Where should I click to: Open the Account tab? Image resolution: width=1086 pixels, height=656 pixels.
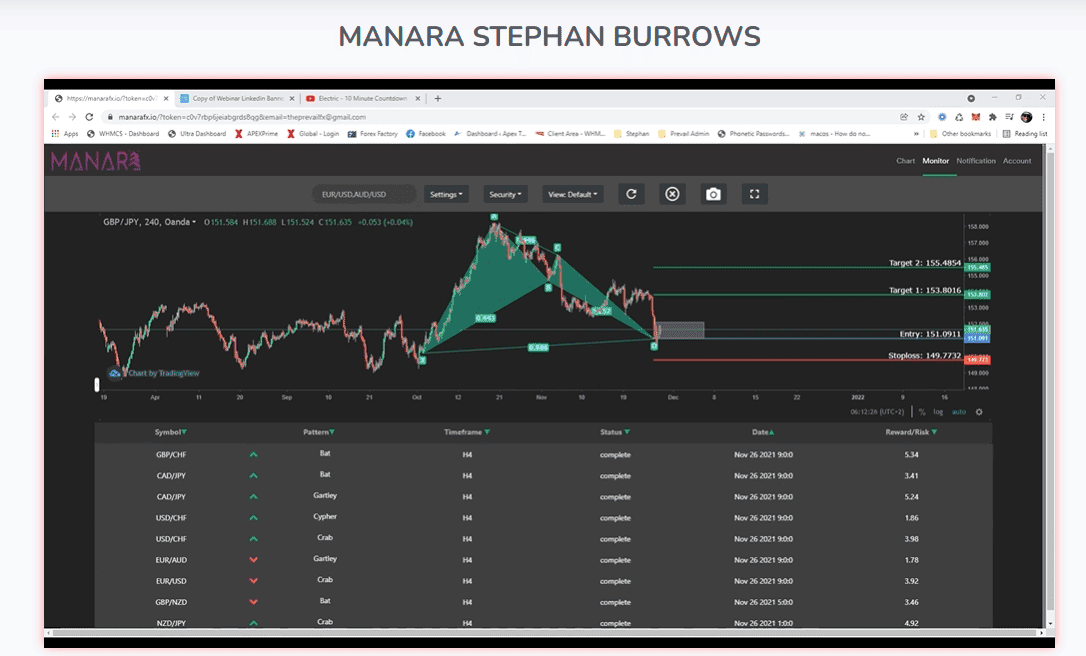(1017, 160)
